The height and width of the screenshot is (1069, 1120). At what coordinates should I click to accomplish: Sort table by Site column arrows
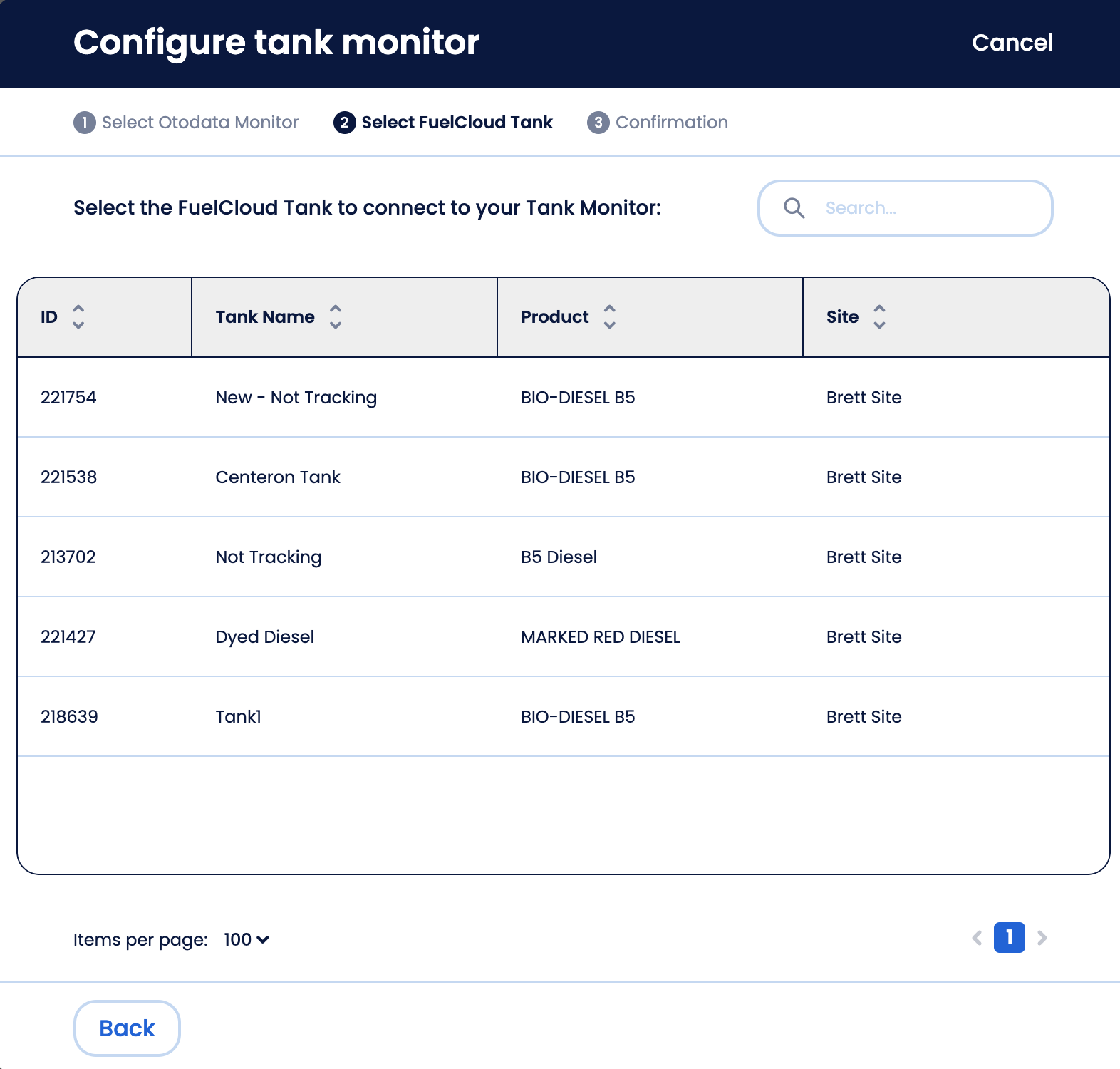[880, 317]
